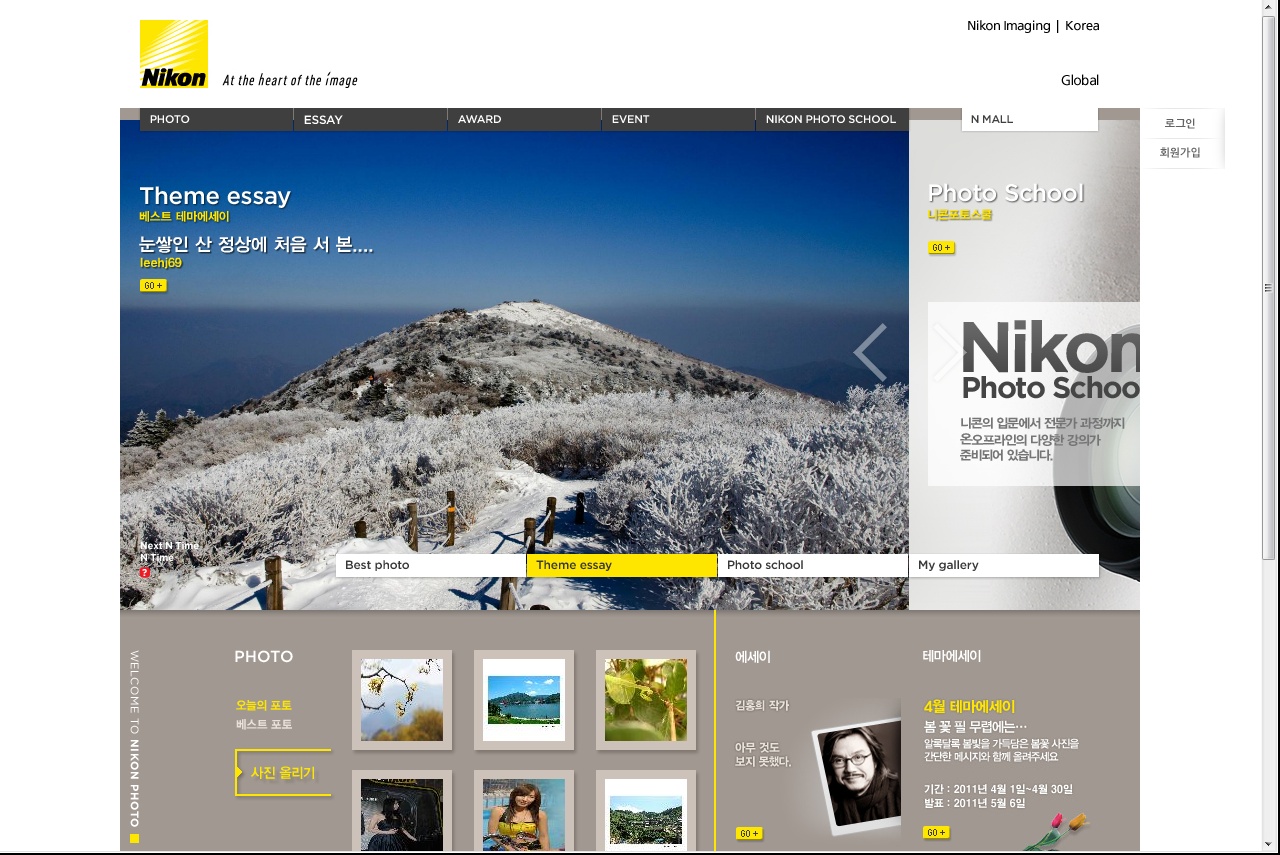Click the 에세이 section heading
This screenshot has width=1280, height=855.
(753, 657)
